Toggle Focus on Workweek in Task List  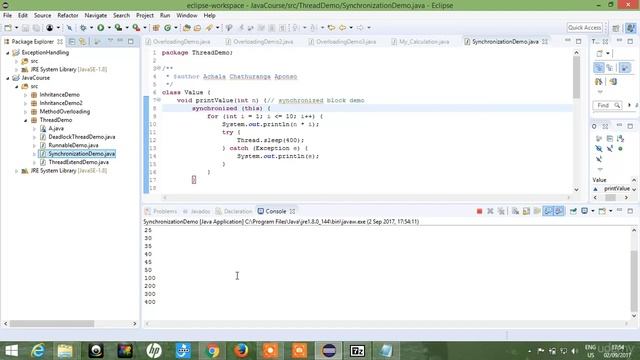tap(624, 68)
